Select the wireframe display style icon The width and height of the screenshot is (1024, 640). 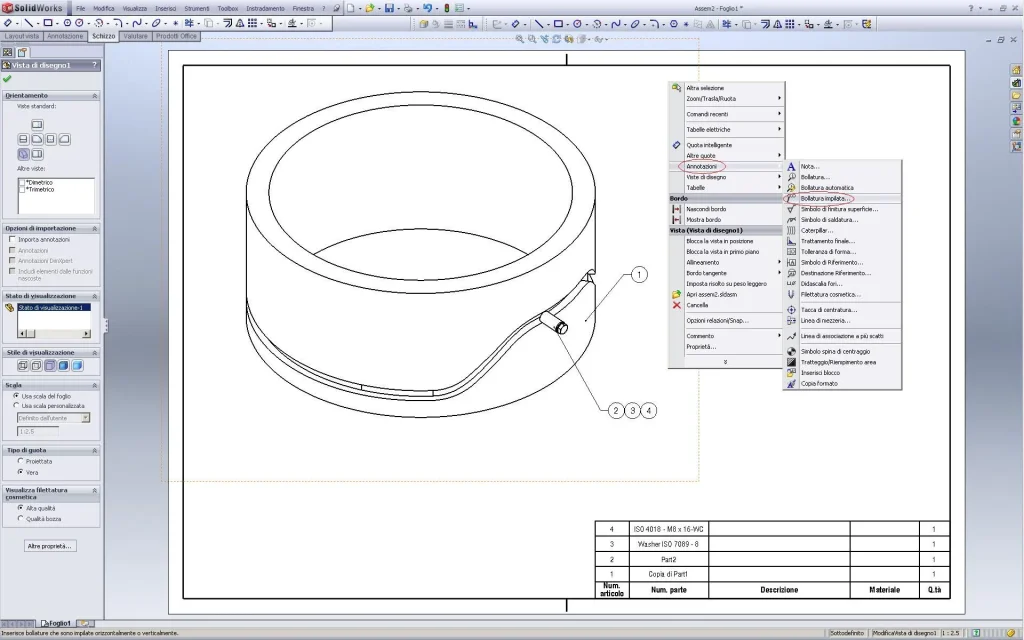tap(23, 366)
